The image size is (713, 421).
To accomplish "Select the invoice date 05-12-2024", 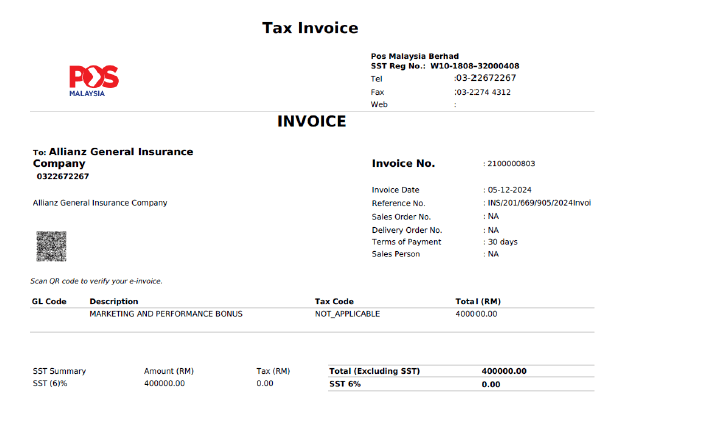I will pos(509,190).
